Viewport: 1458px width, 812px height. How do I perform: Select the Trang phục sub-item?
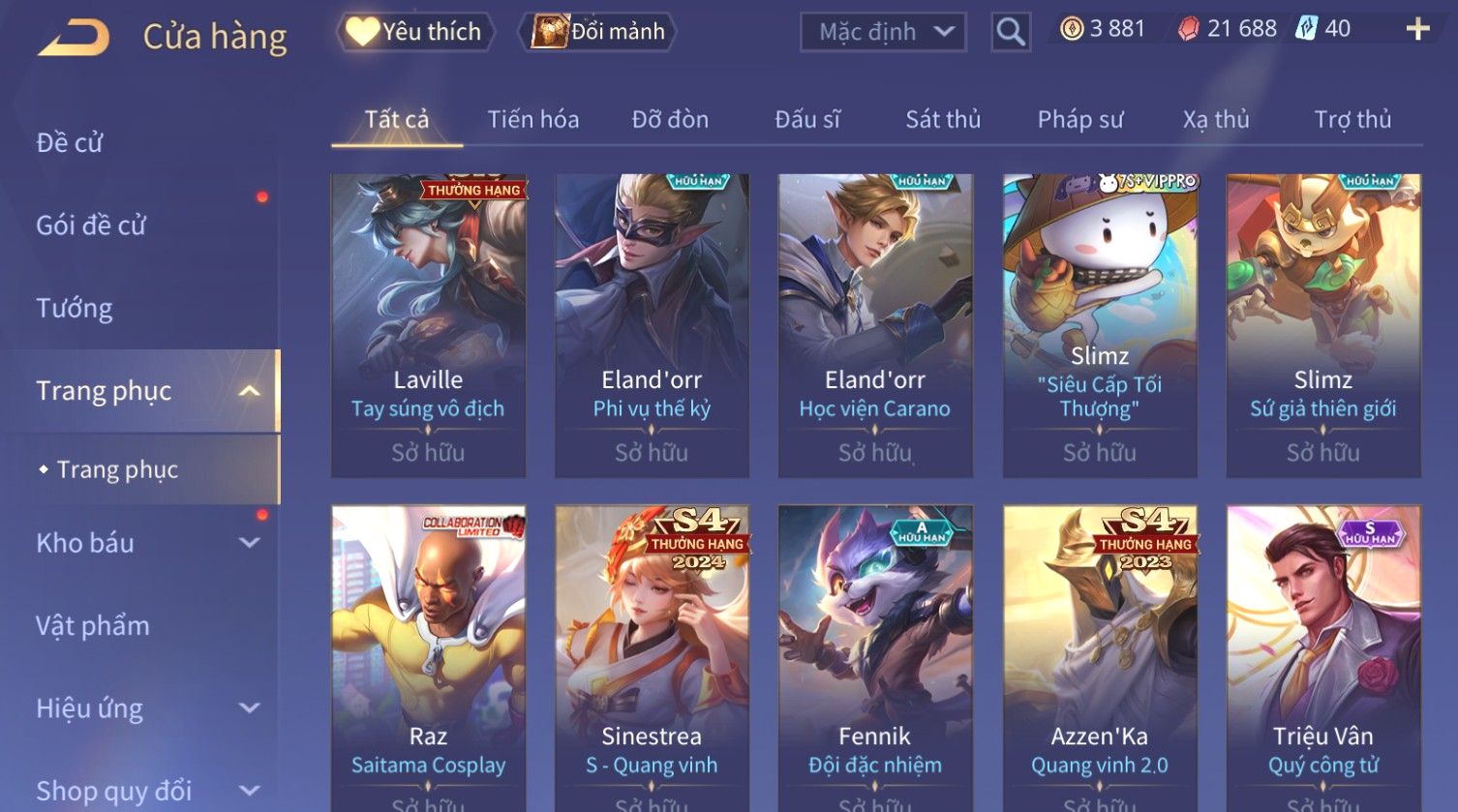coord(117,470)
